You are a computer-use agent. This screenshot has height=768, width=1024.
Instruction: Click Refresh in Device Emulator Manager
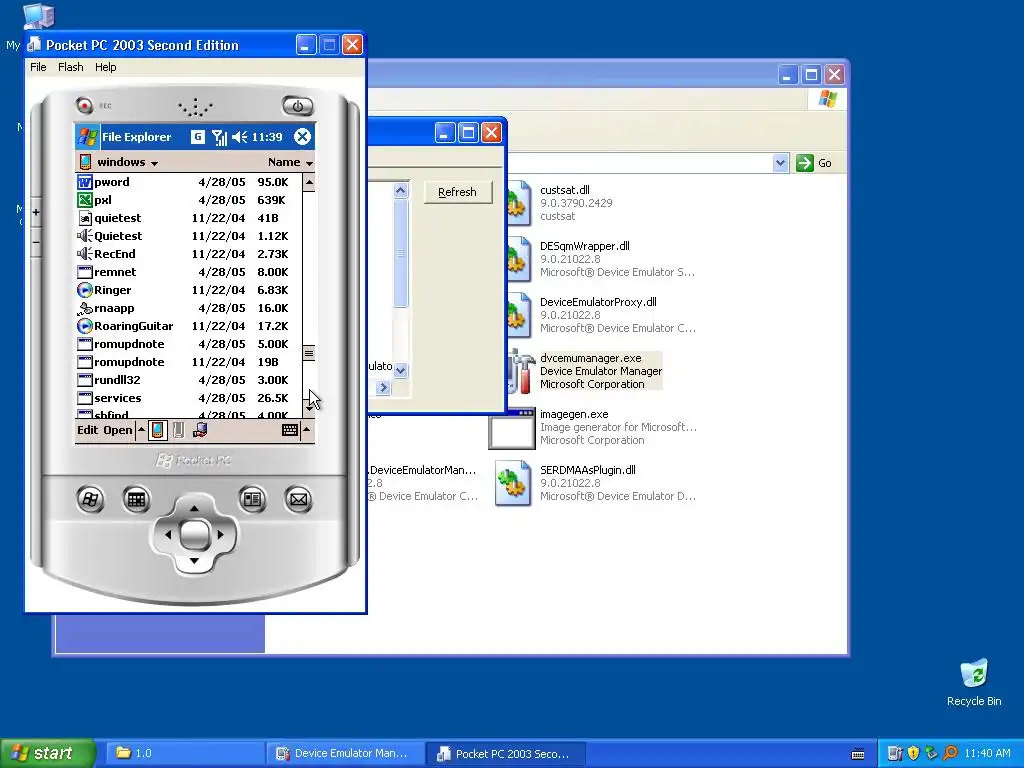tap(458, 192)
